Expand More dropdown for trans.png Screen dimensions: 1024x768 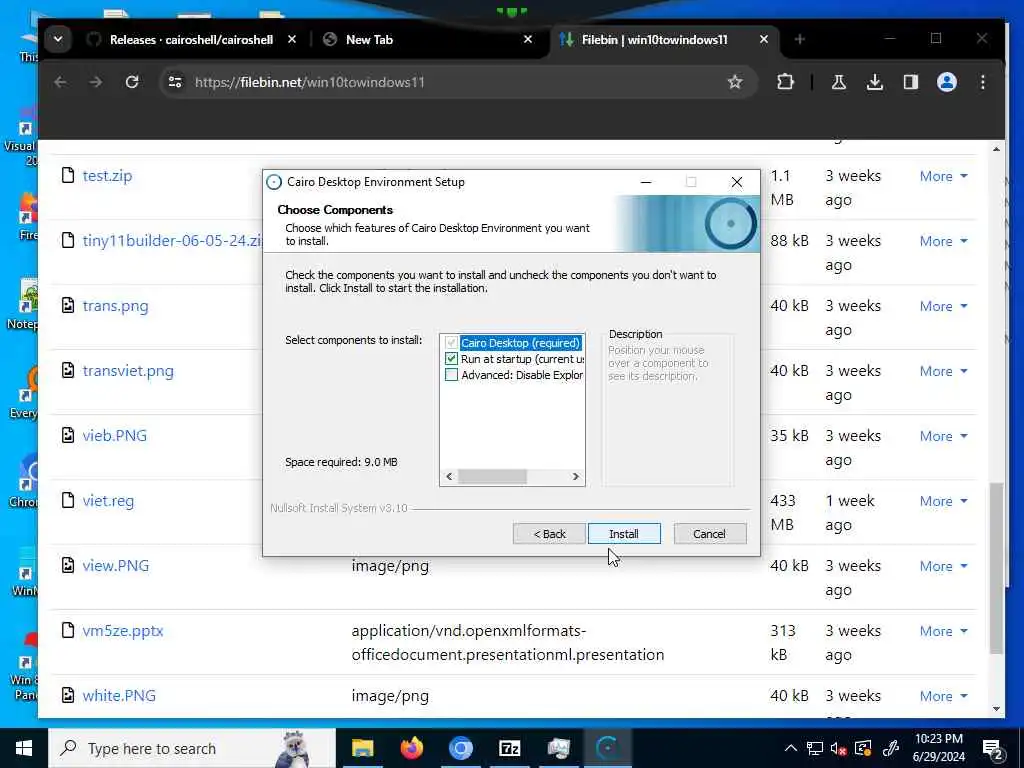pyautogui.click(x=944, y=306)
